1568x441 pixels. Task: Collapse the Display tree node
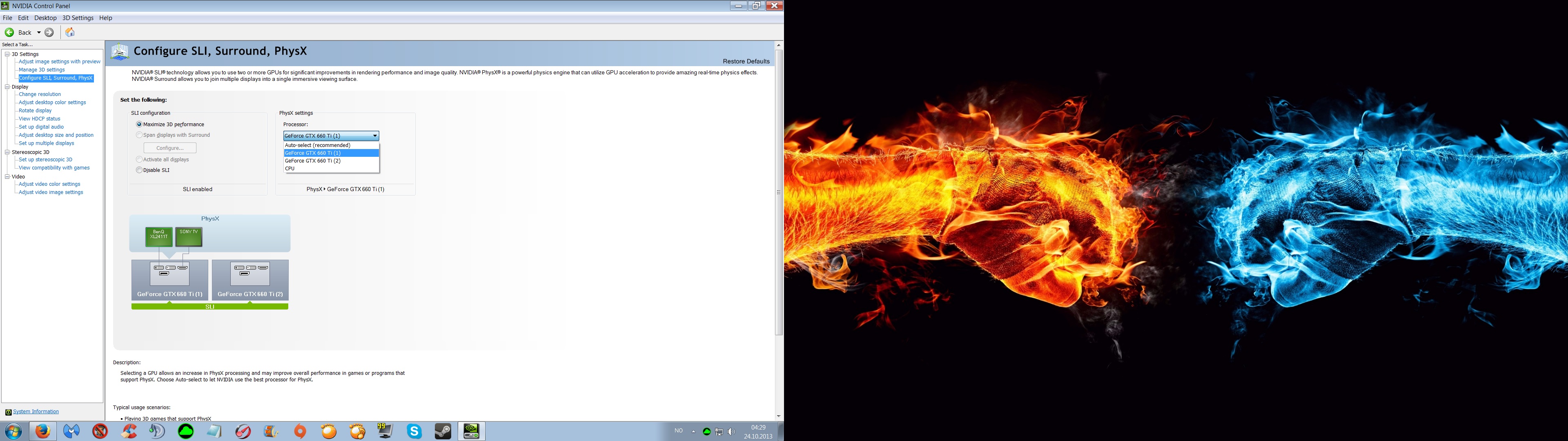(x=7, y=87)
